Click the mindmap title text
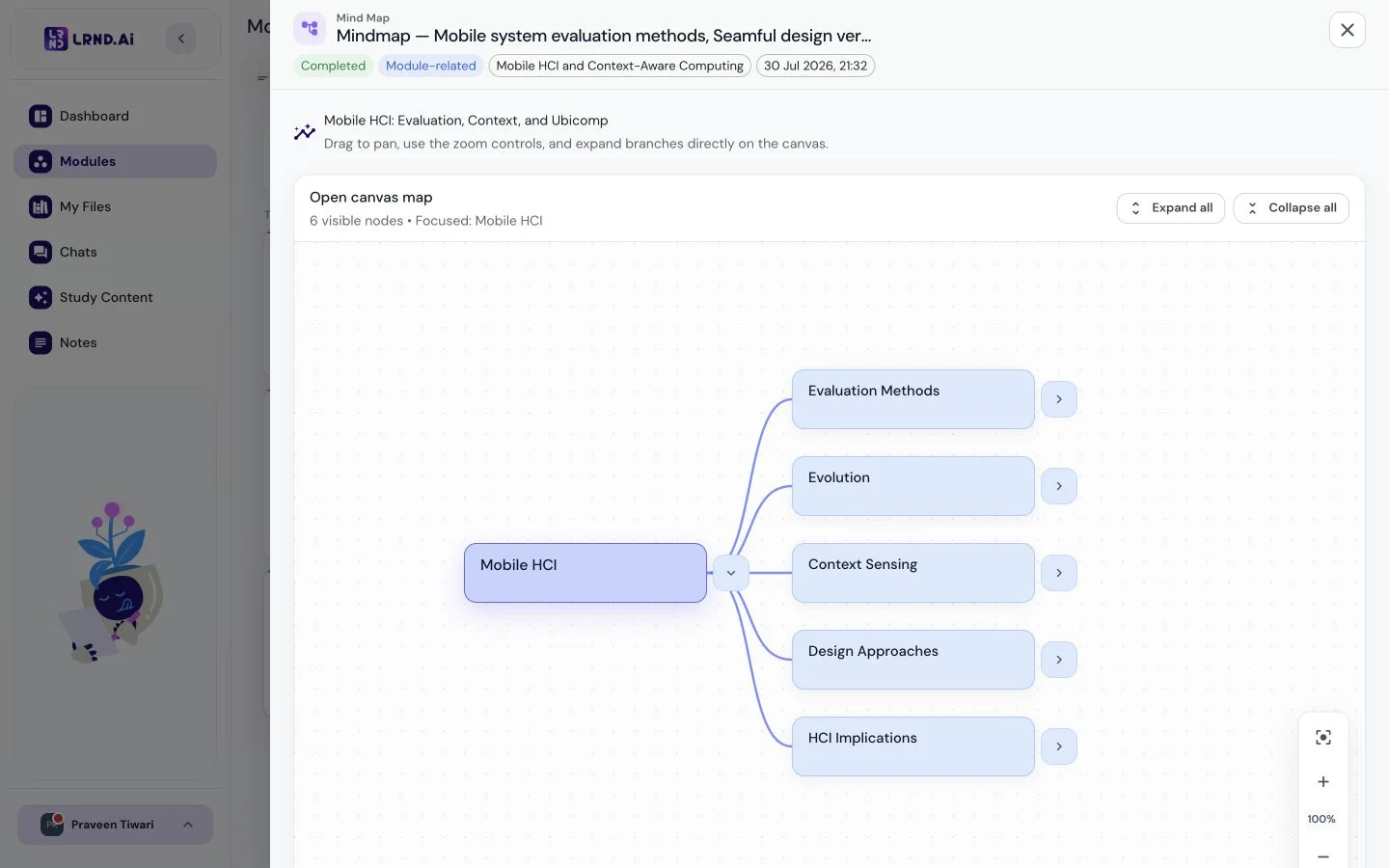The image size is (1389, 868). click(604, 36)
